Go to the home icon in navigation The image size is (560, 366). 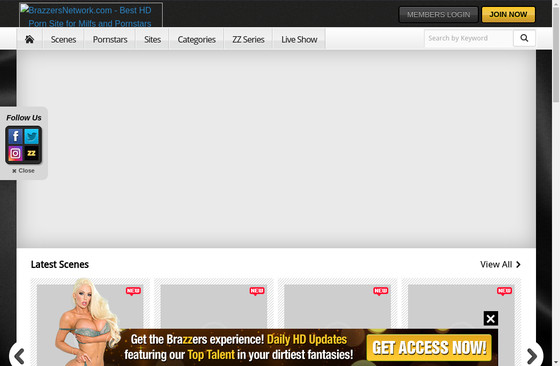pos(30,39)
